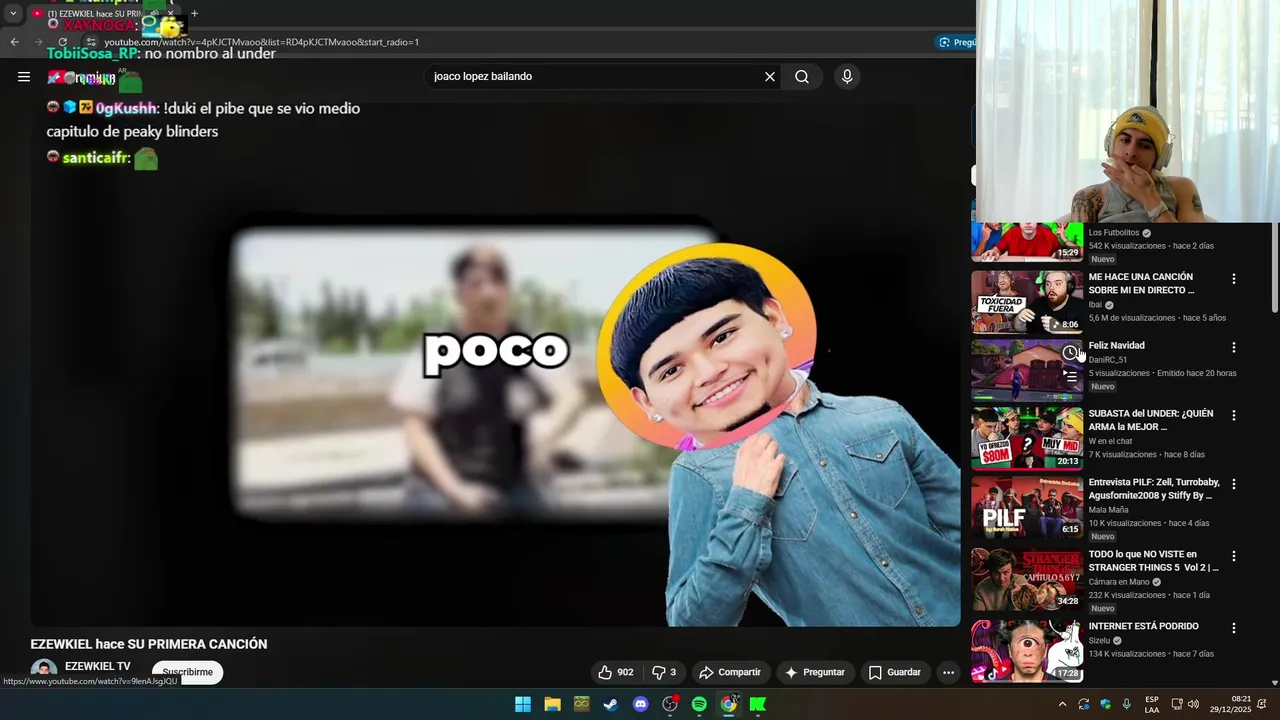Open options menu for INTERNET ESTÁ PODRIDO
1280x720 pixels.
1233,628
